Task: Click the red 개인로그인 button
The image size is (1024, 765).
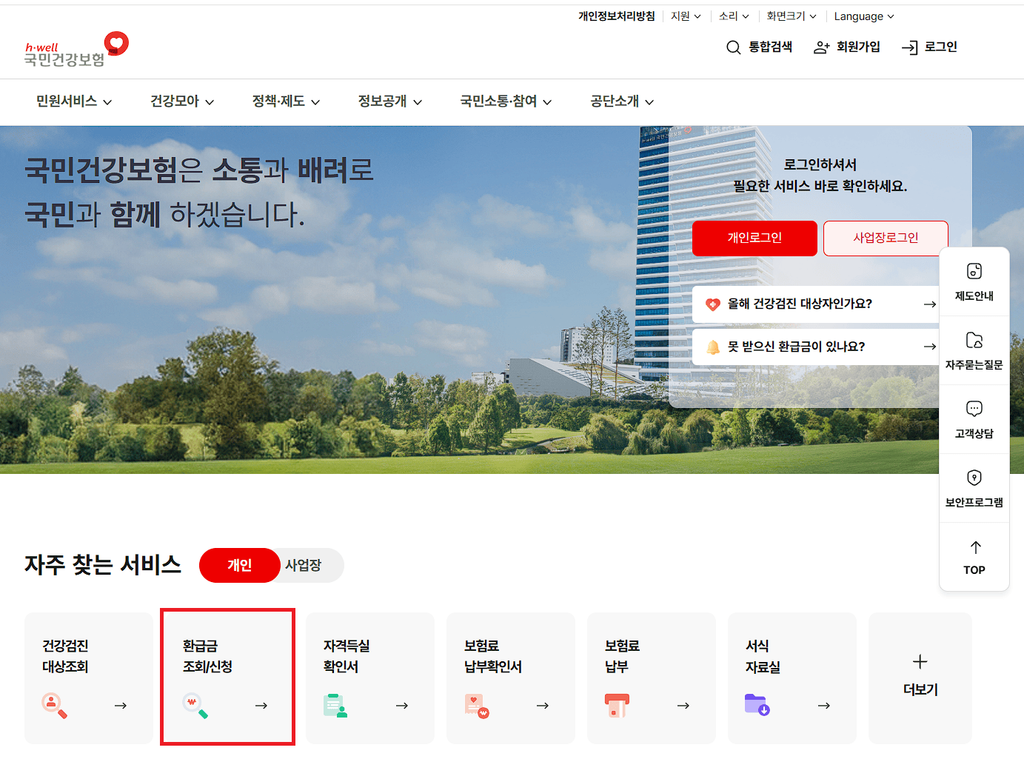Action: [755, 238]
